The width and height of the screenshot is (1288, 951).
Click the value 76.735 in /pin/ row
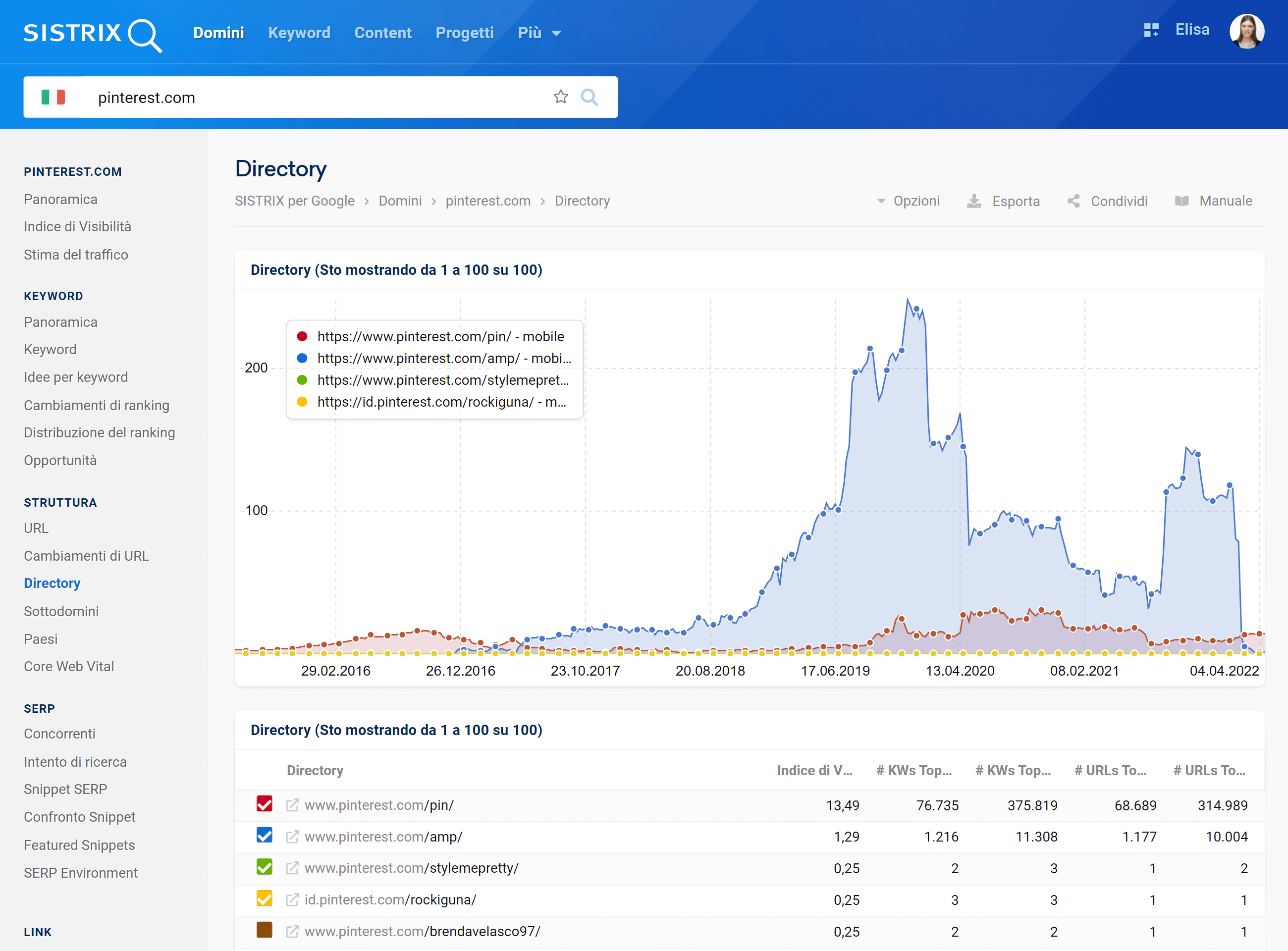click(x=937, y=805)
